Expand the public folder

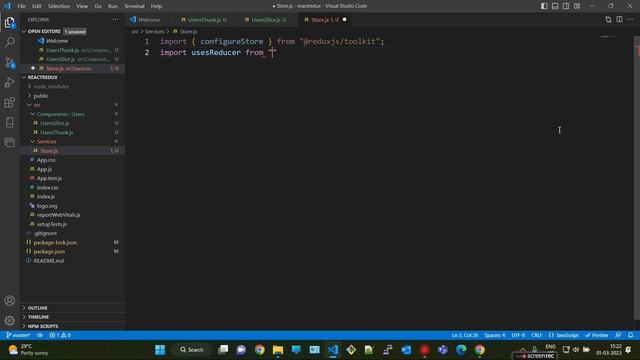pos(41,96)
